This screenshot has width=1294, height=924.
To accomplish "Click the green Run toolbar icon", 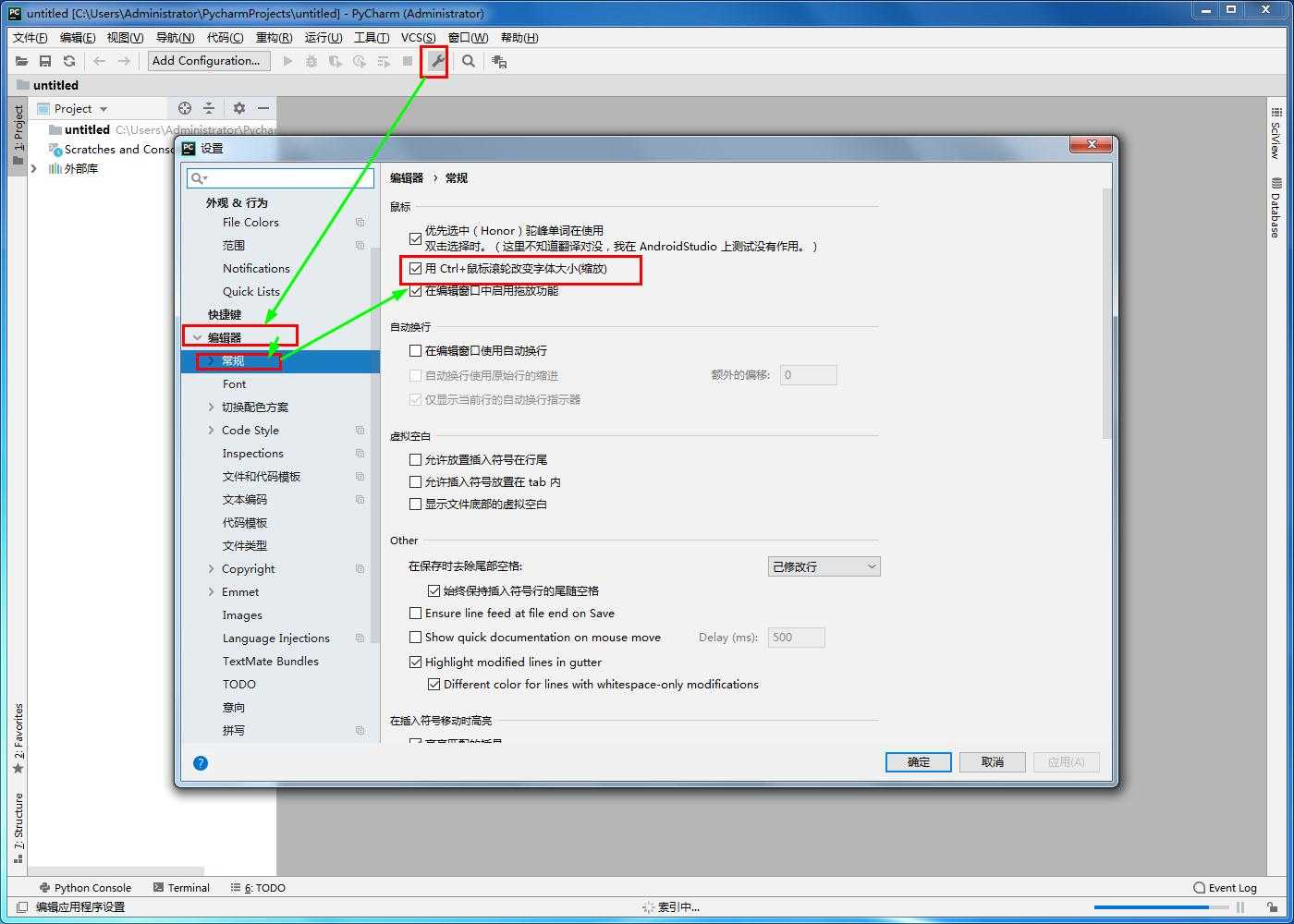I will 287,61.
